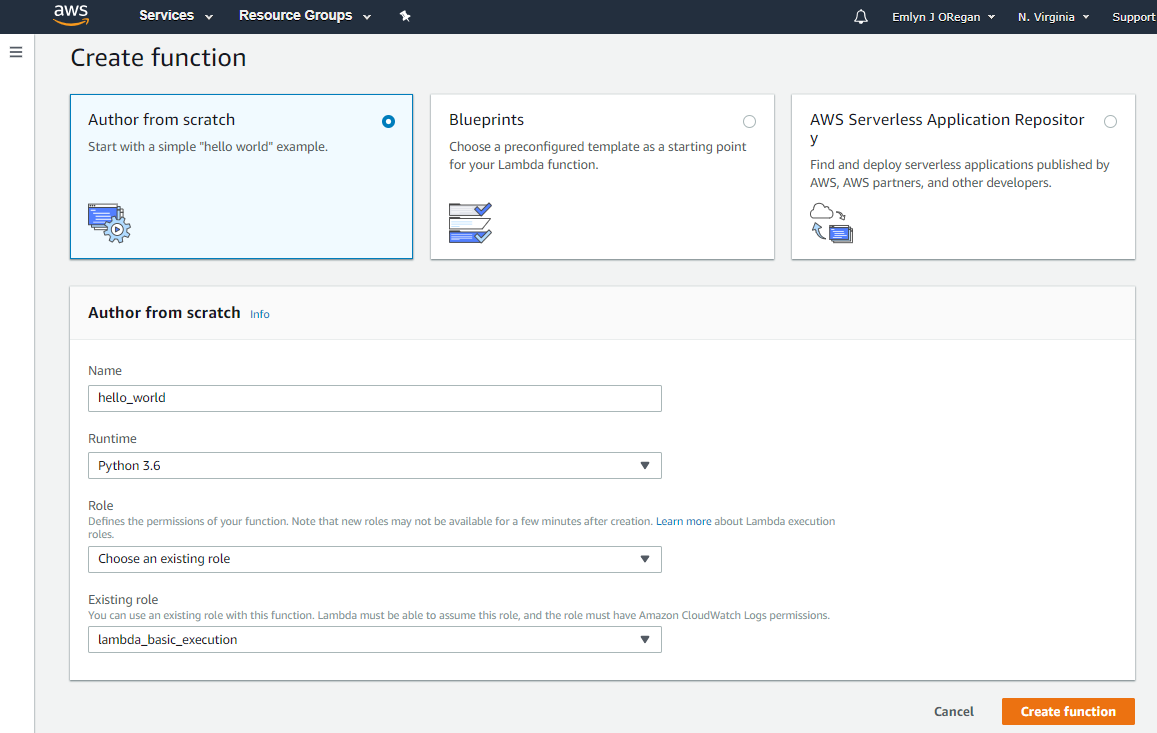Click the Runtime field label
Viewport: 1157px width, 733px height.
point(112,438)
